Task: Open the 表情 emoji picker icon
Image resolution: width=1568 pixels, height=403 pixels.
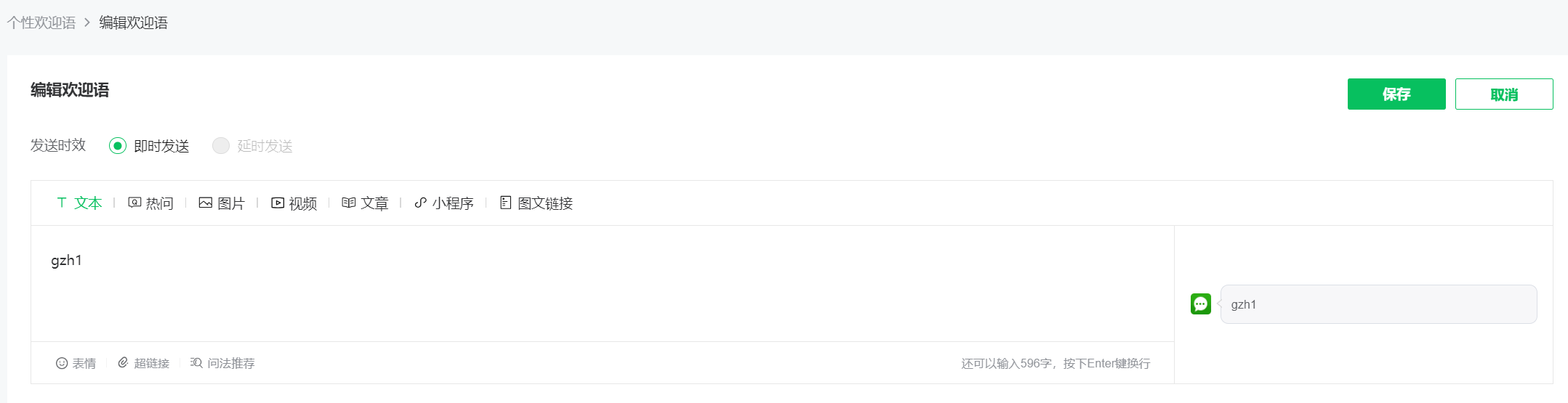Action: [x=62, y=363]
